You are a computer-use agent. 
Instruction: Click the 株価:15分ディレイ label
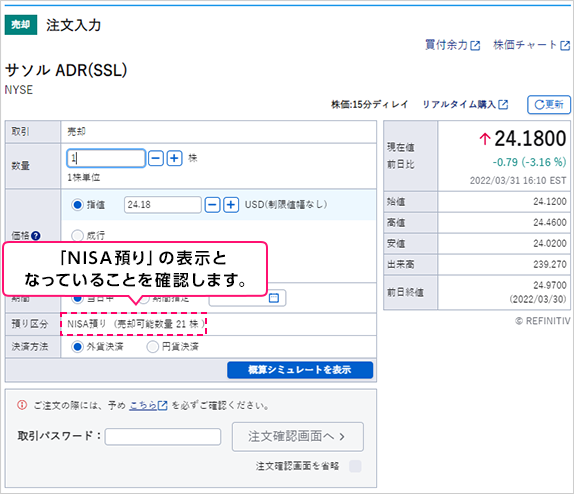click(369, 104)
